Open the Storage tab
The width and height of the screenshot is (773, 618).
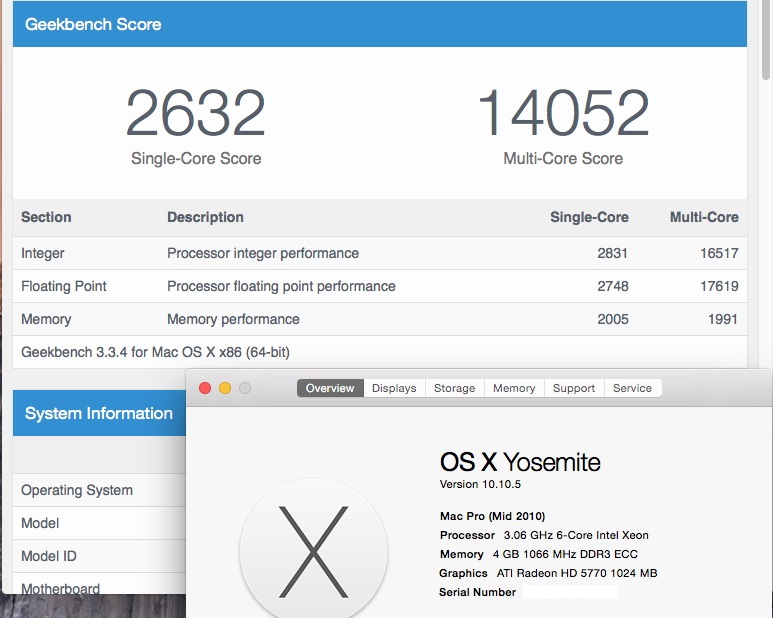tap(455, 388)
